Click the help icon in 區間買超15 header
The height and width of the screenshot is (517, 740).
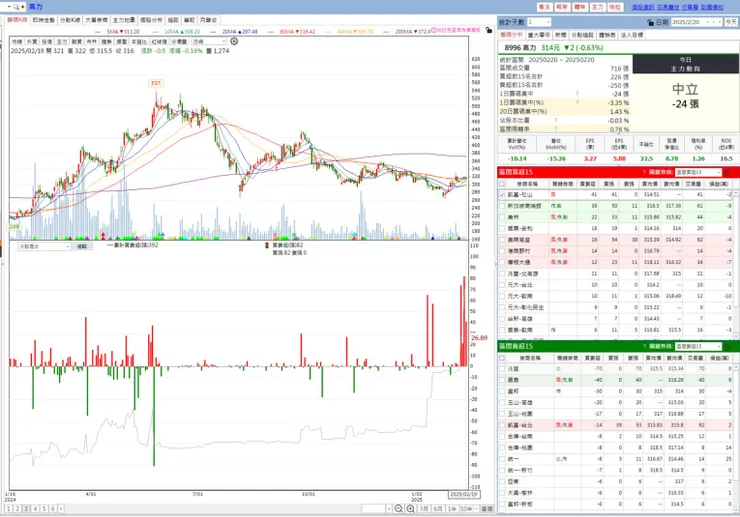pos(644,172)
